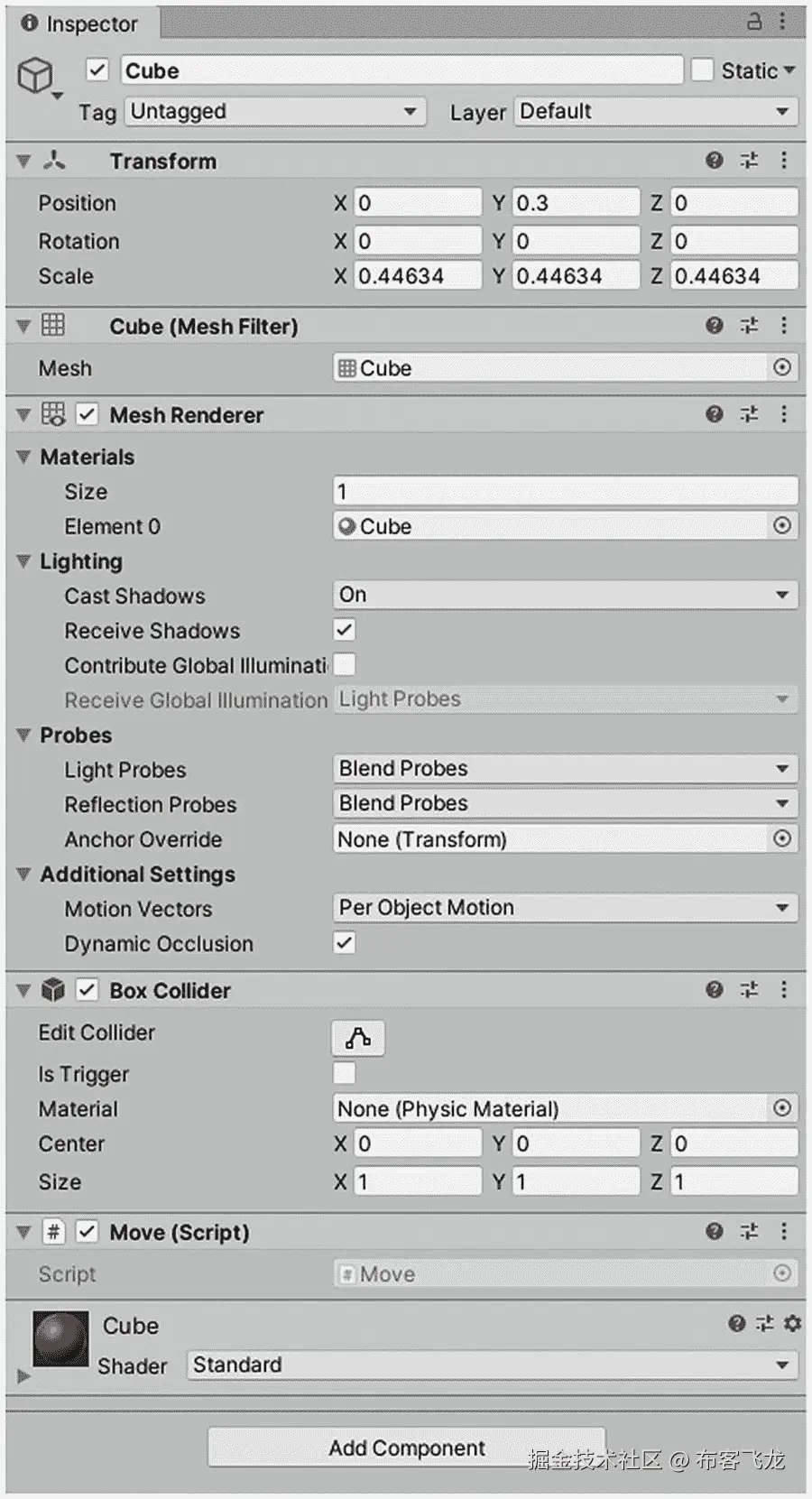Image resolution: width=812 pixels, height=1499 pixels.
Task: Select the Inspector tab
Action: click(81, 23)
